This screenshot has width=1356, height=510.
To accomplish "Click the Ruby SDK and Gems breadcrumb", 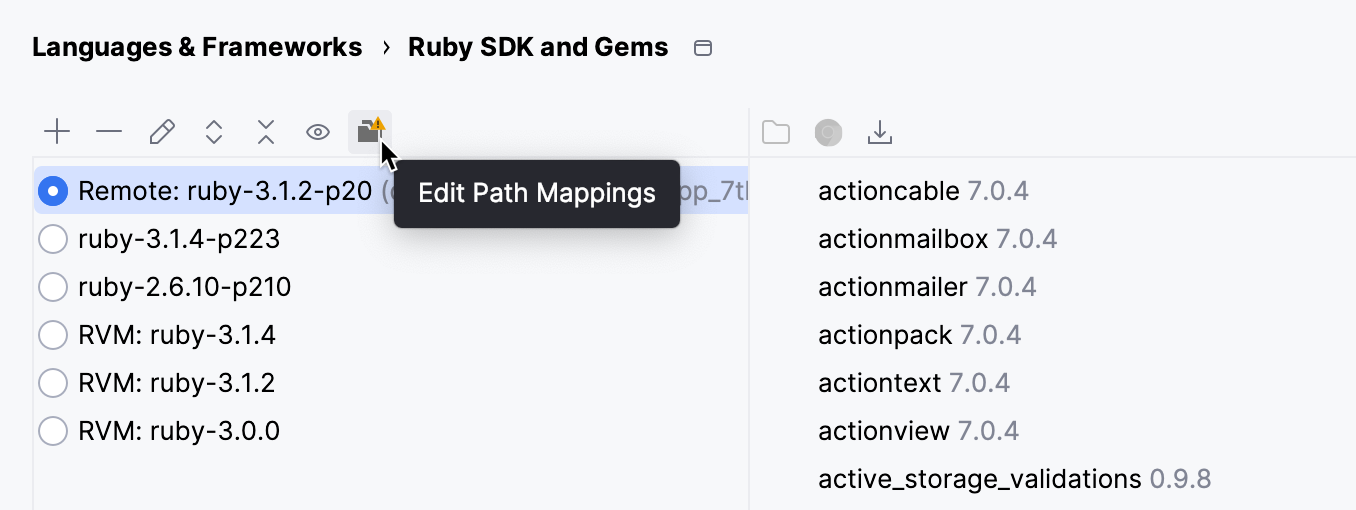I will (538, 47).
